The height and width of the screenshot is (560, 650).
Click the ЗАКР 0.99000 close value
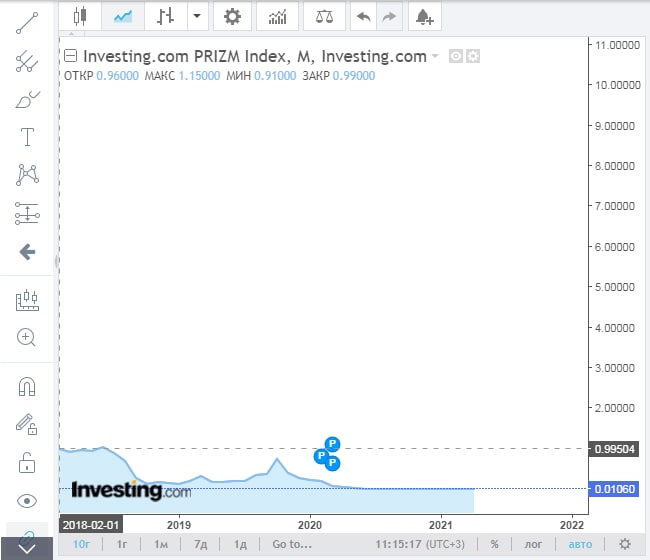(x=339, y=76)
